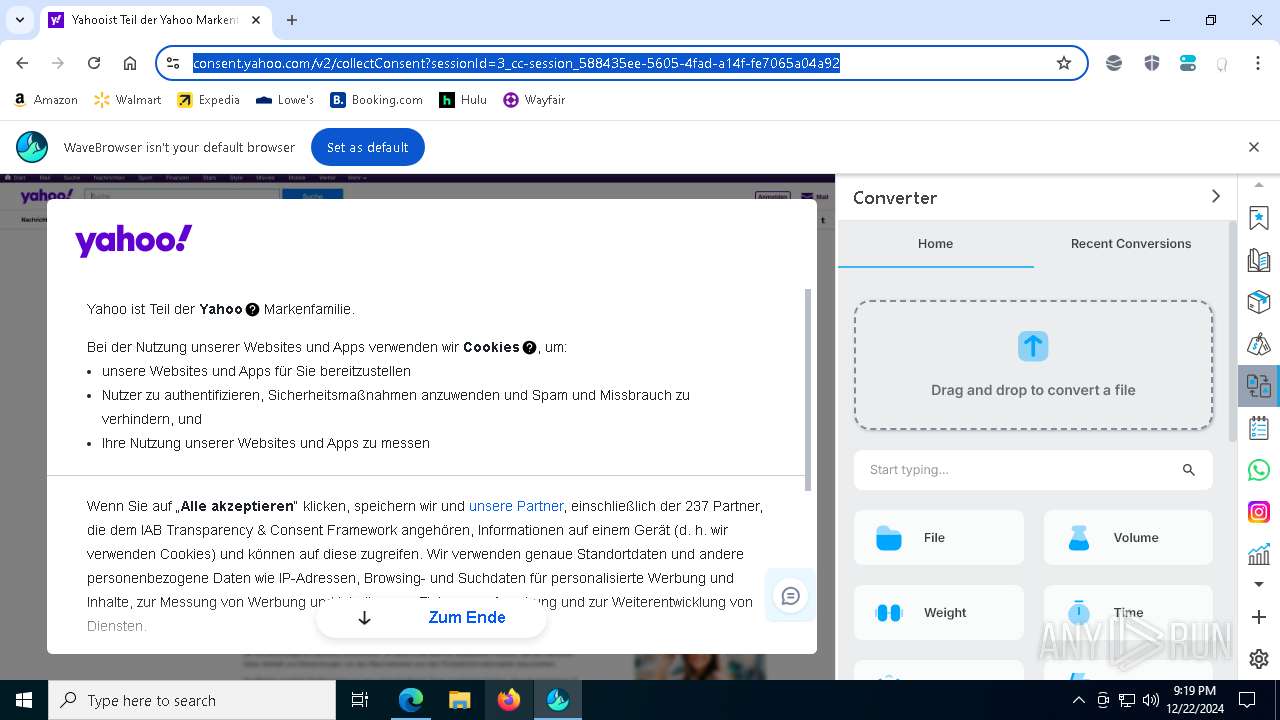
Task: Open the Amazon bookmark
Action: 46,100
